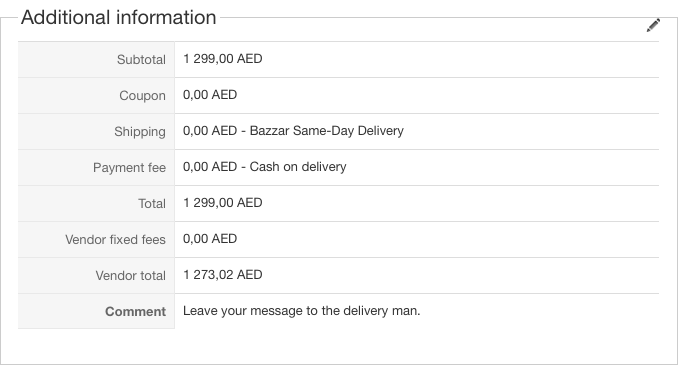This screenshot has height=367, width=681.
Task: Click the empty area of the Shipping row
Action: (530, 132)
